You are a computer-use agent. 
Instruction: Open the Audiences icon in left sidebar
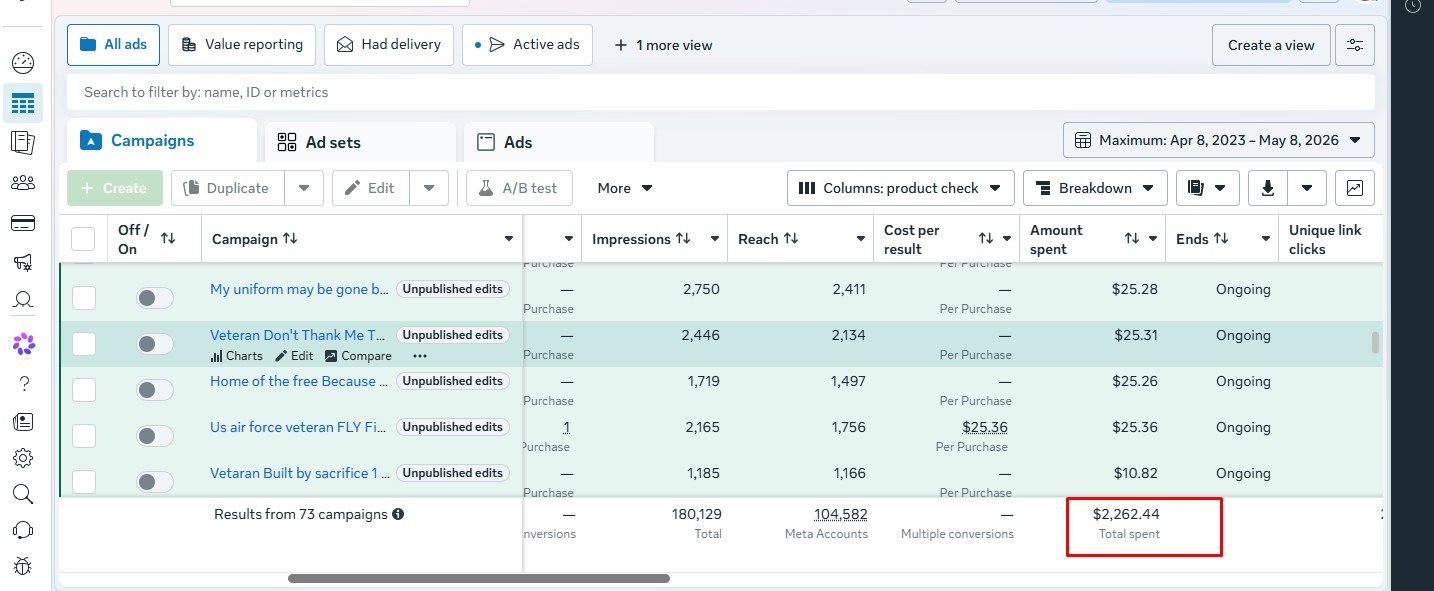tap(22, 183)
